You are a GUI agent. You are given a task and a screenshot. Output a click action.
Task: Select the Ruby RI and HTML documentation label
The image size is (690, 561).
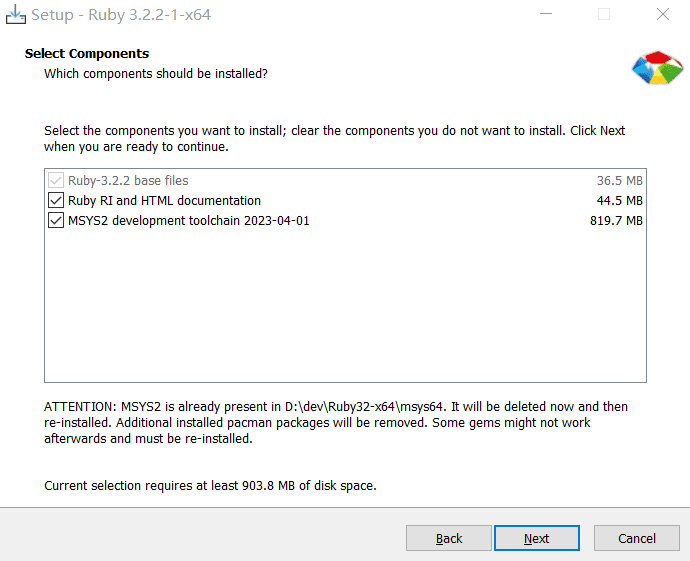tap(164, 201)
